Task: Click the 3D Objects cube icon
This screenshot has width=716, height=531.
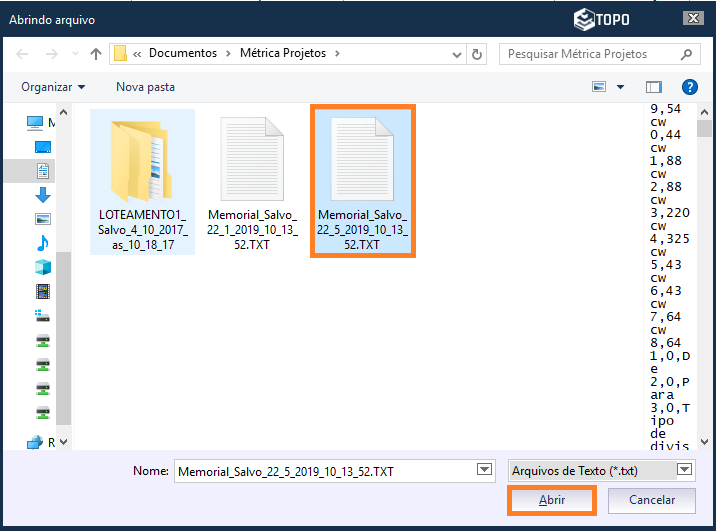Action: (43, 267)
